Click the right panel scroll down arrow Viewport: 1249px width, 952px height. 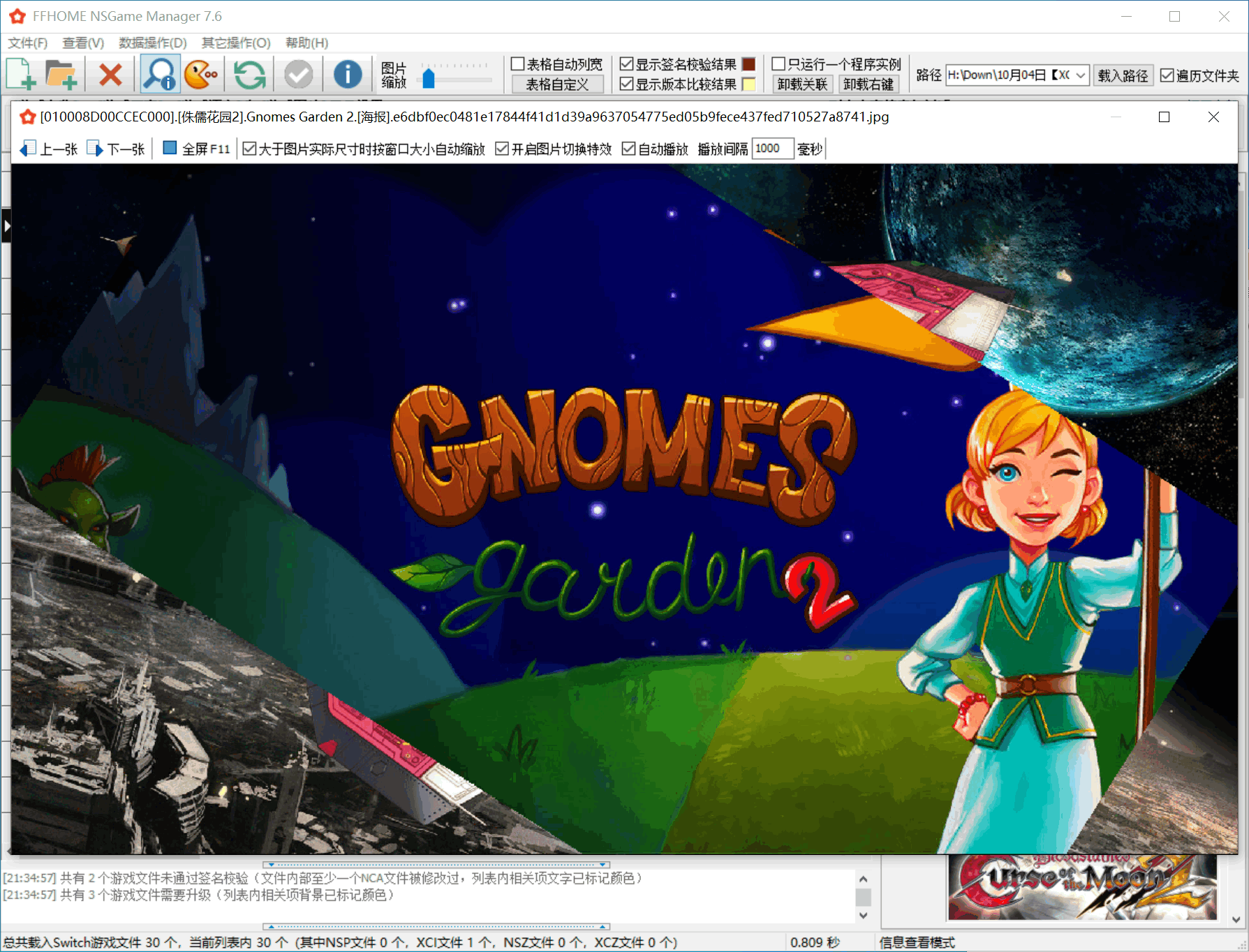tap(1235, 920)
